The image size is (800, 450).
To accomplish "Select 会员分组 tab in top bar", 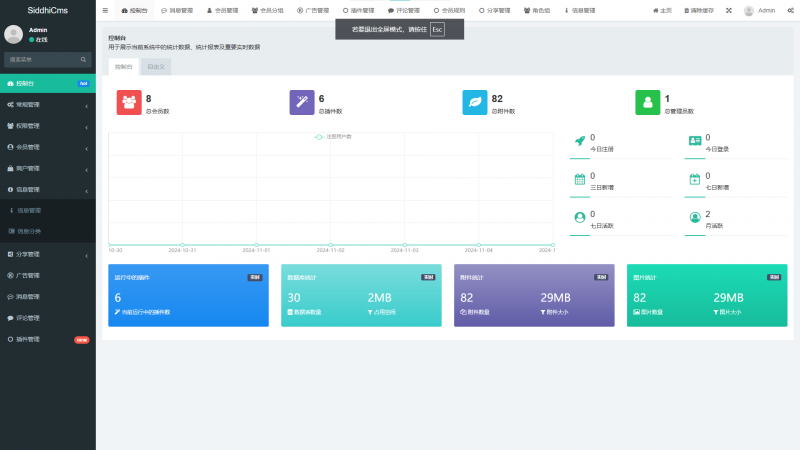I will tap(267, 10).
